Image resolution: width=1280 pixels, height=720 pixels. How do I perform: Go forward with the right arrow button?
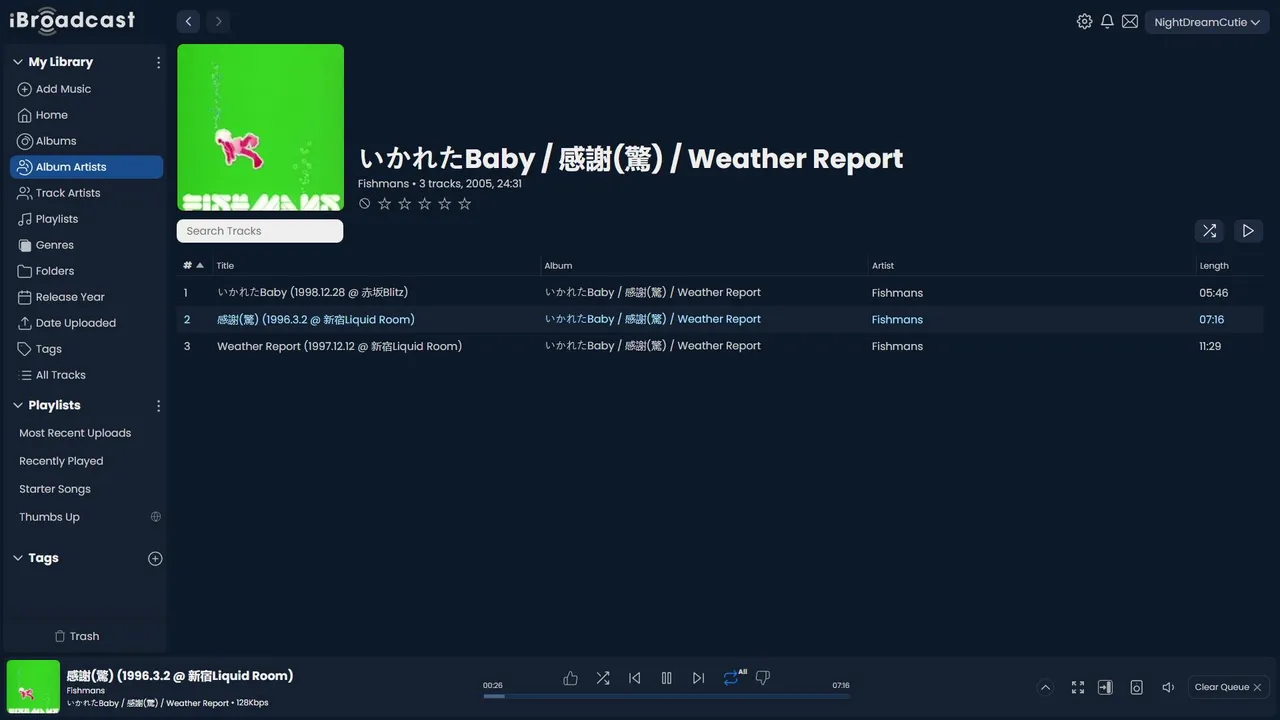click(x=218, y=21)
